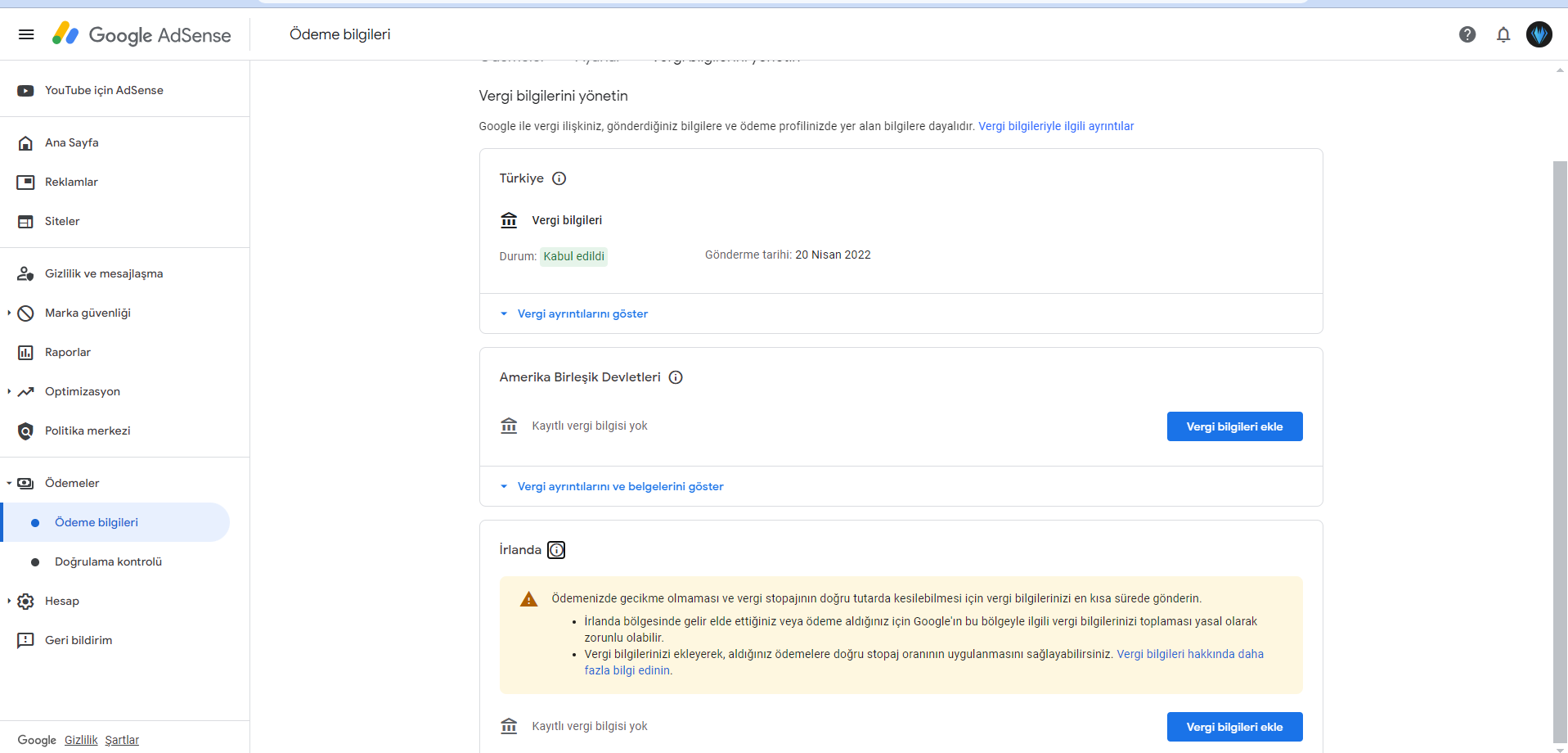Click the info icon next to İrlanda
Screen dimensions: 1568x753
pyautogui.click(x=556, y=550)
